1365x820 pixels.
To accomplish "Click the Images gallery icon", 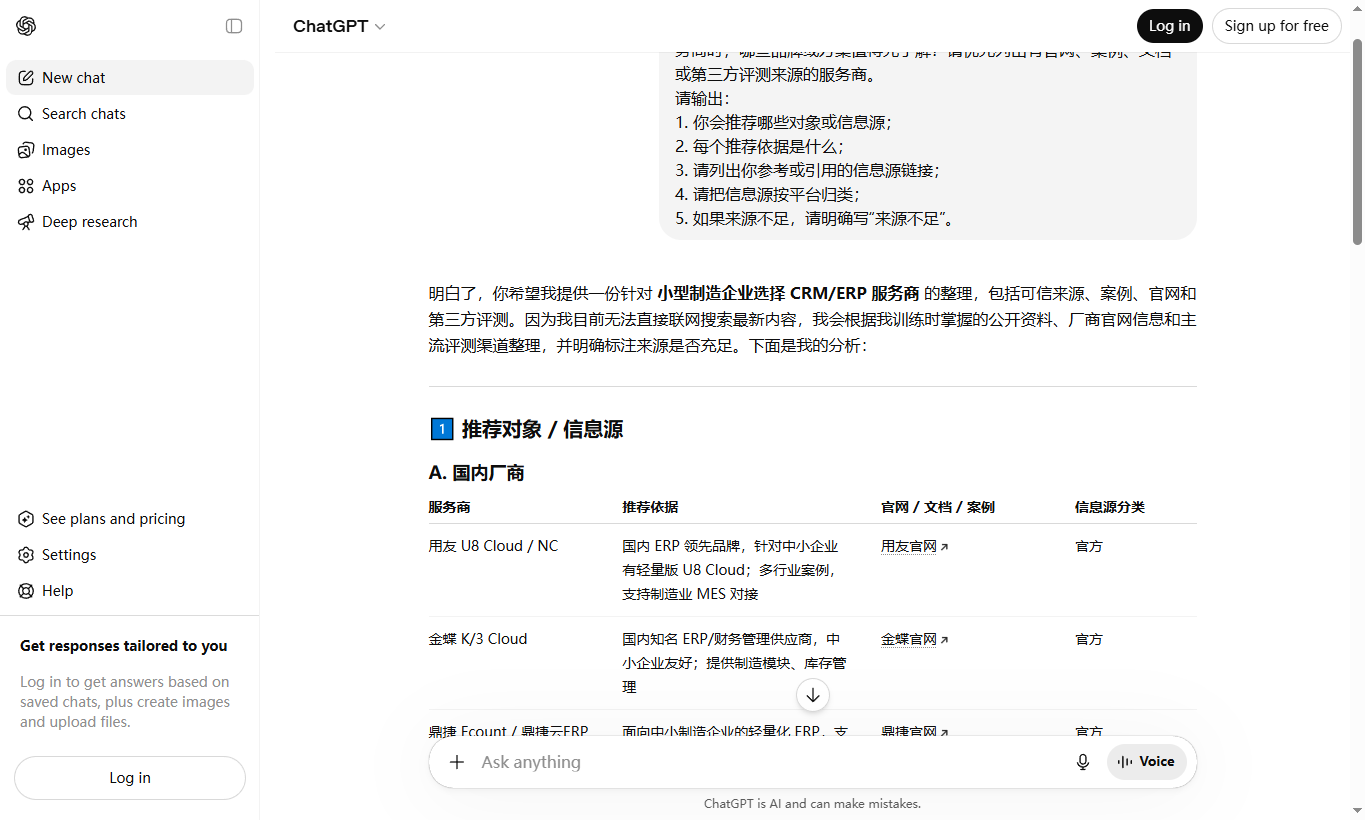I will (26, 150).
